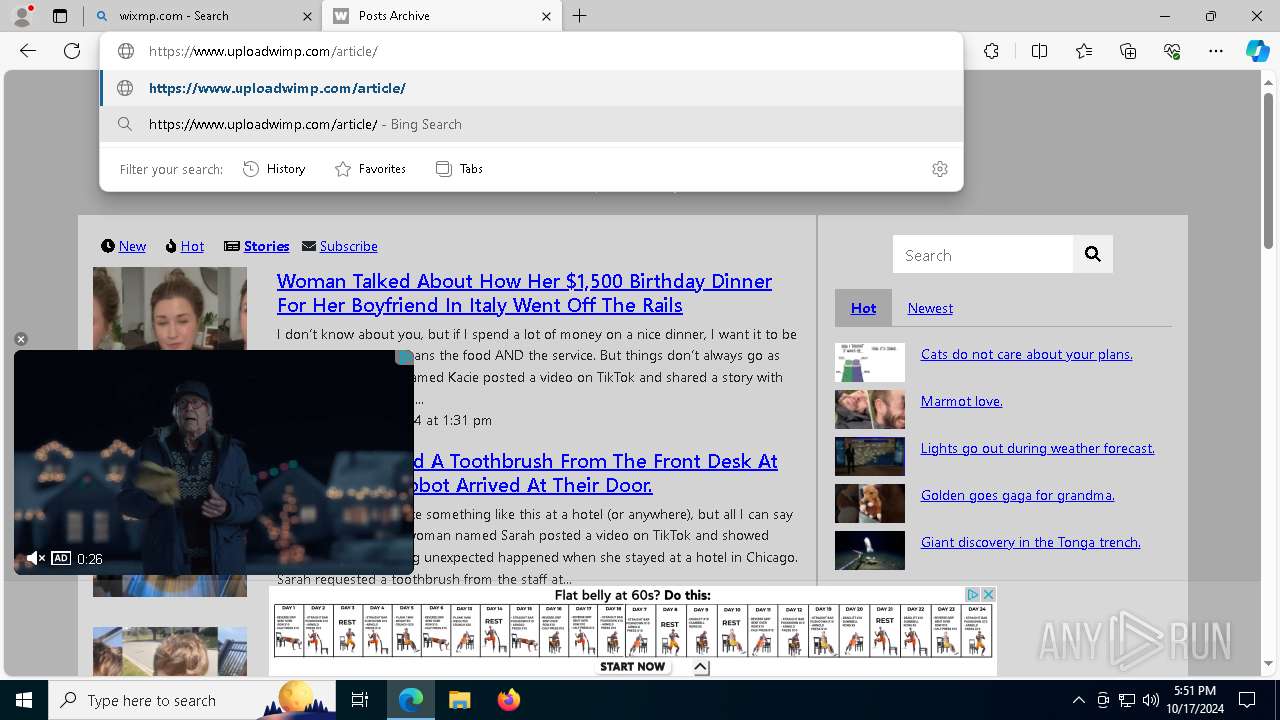Image resolution: width=1280 pixels, height=720 pixels.
Task: Open Cats do not care about your plans
Action: (1026, 354)
